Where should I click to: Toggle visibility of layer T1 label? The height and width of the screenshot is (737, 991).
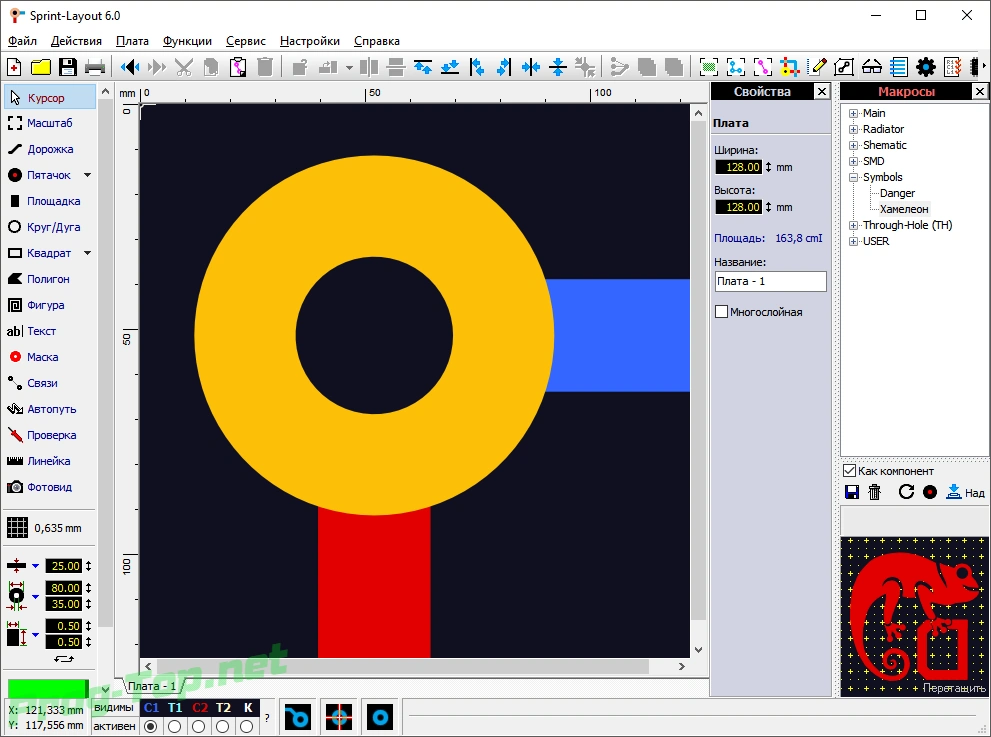click(x=175, y=708)
